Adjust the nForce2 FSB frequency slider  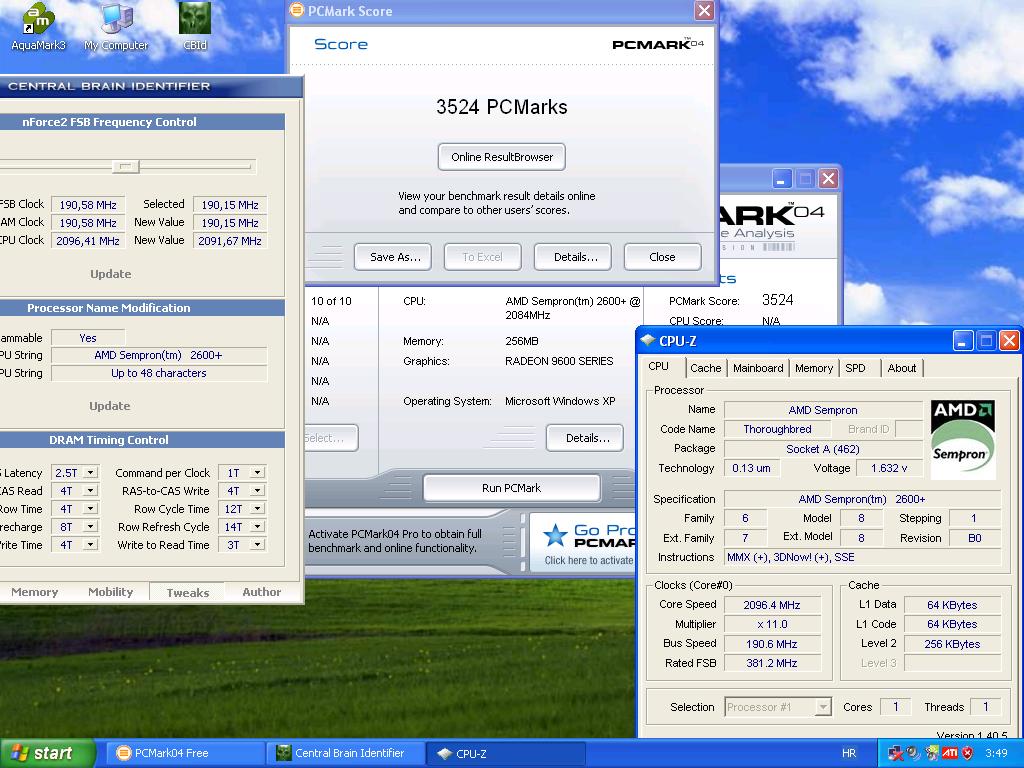[x=125, y=167]
